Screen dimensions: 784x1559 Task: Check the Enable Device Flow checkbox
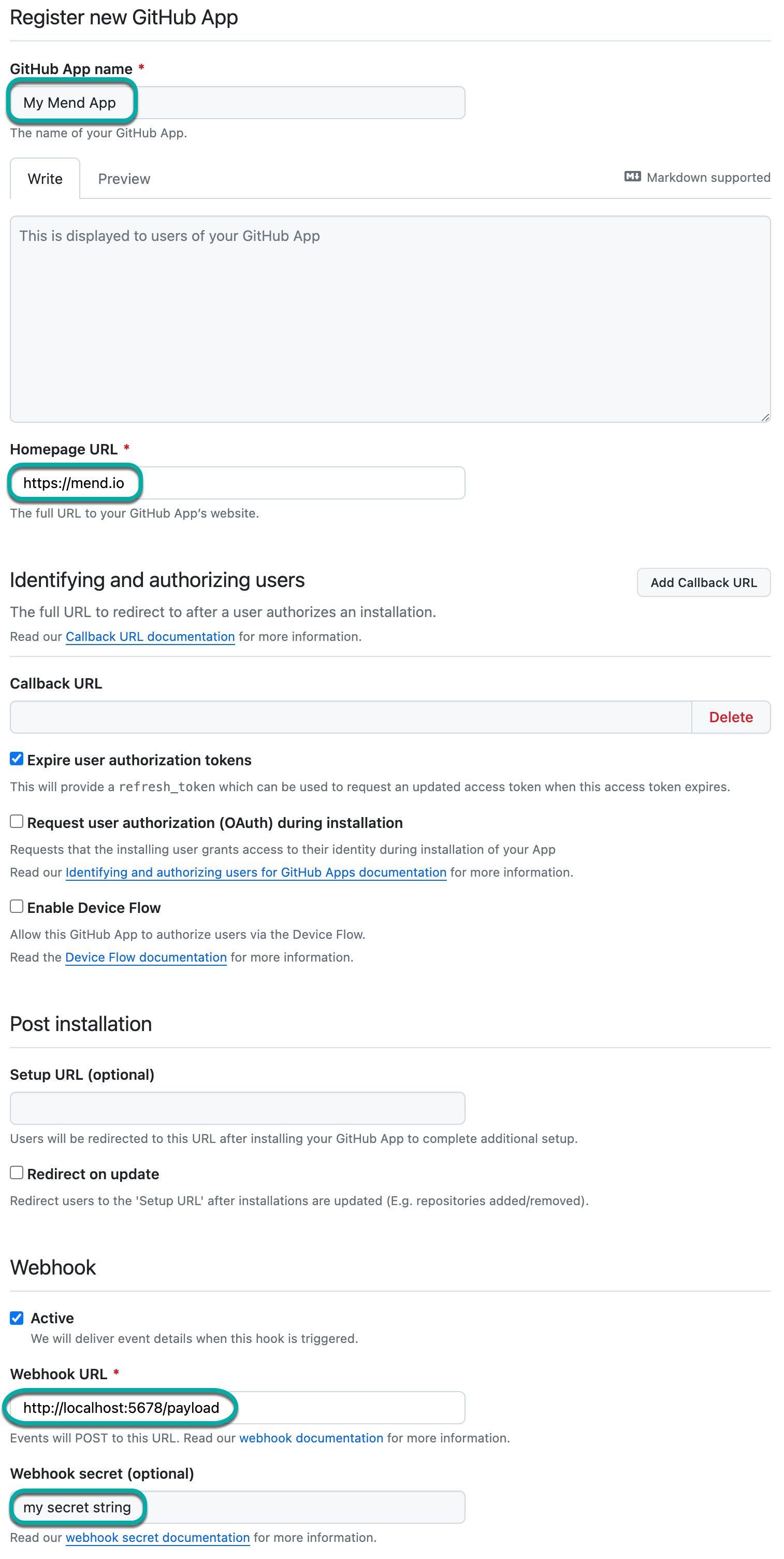click(17, 907)
